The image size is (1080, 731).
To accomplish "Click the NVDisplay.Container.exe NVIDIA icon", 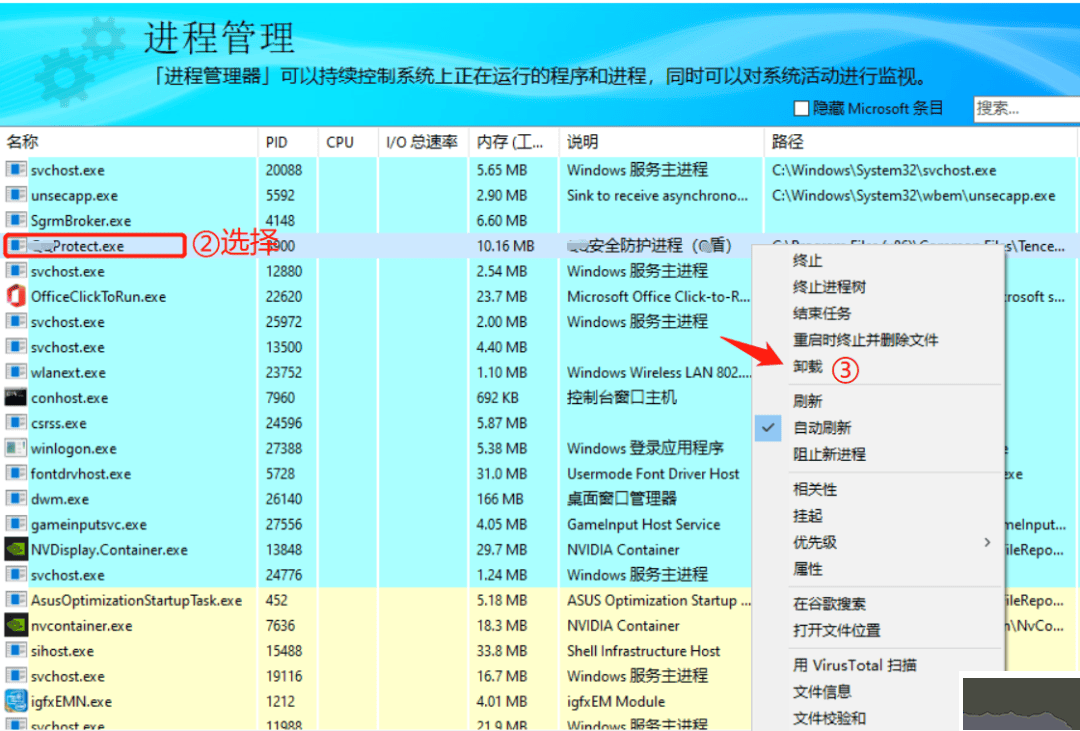I will [x=16, y=549].
